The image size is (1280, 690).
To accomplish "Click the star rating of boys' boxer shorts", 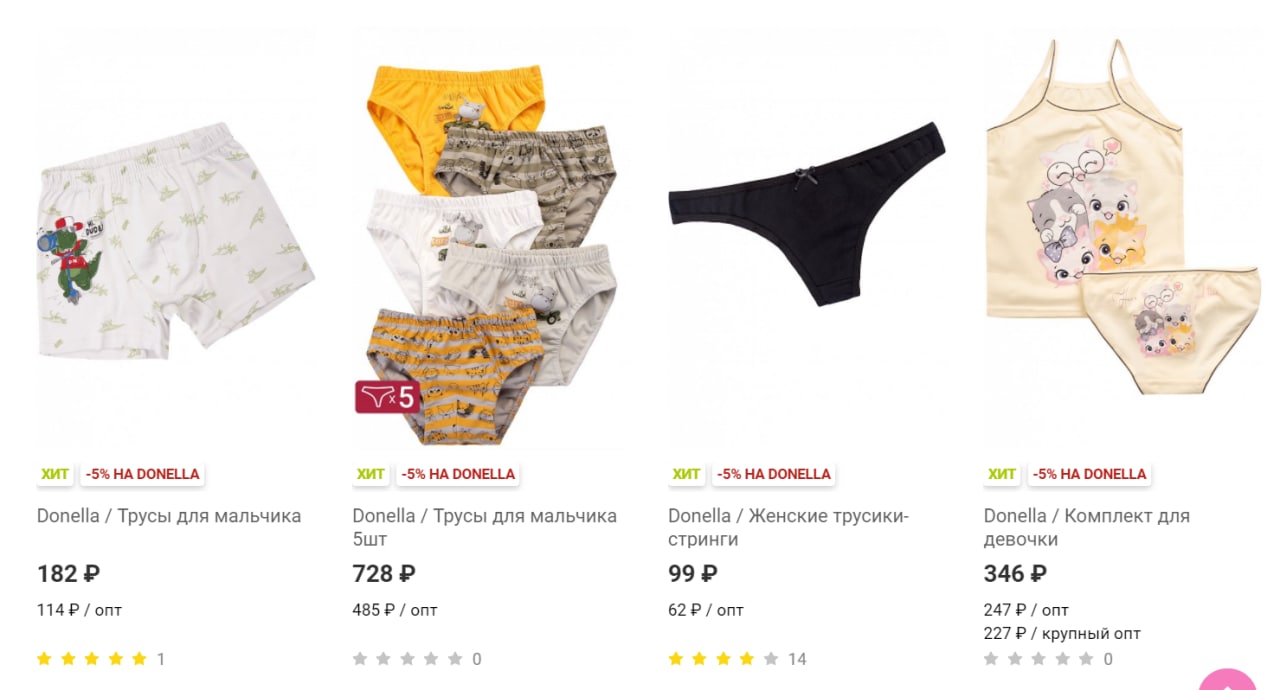I will [92, 659].
